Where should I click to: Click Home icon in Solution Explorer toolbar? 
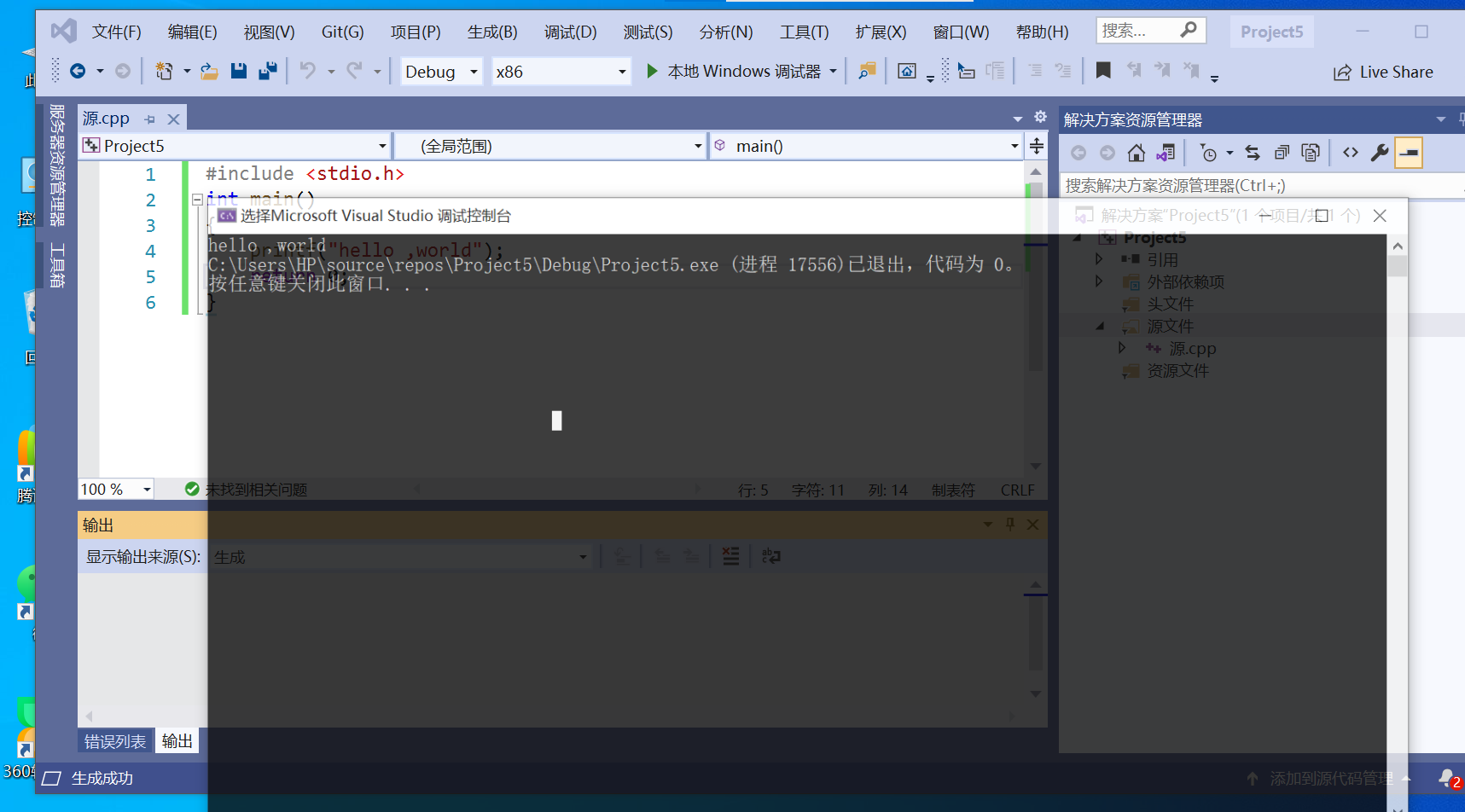(x=1136, y=153)
